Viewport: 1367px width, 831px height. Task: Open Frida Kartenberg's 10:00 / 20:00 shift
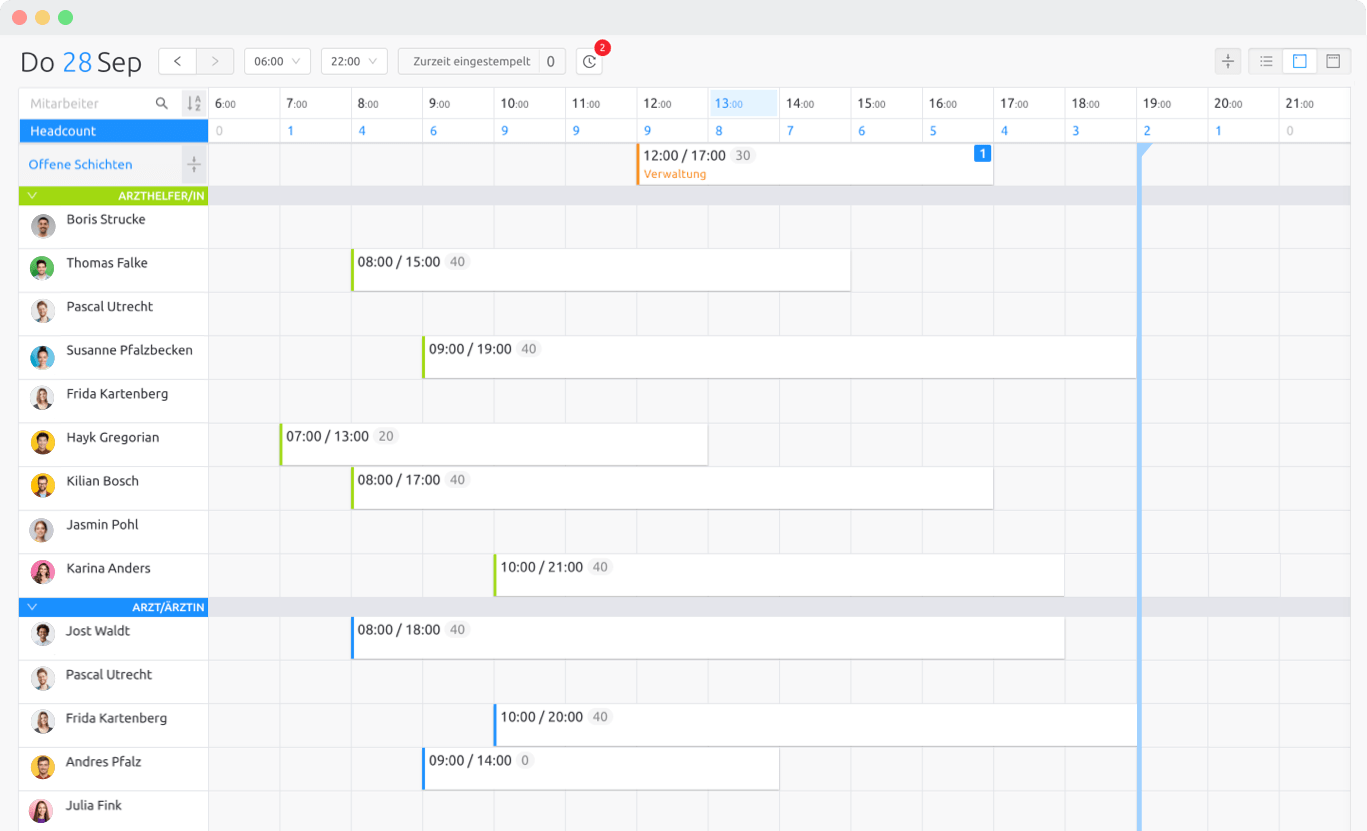(x=816, y=725)
